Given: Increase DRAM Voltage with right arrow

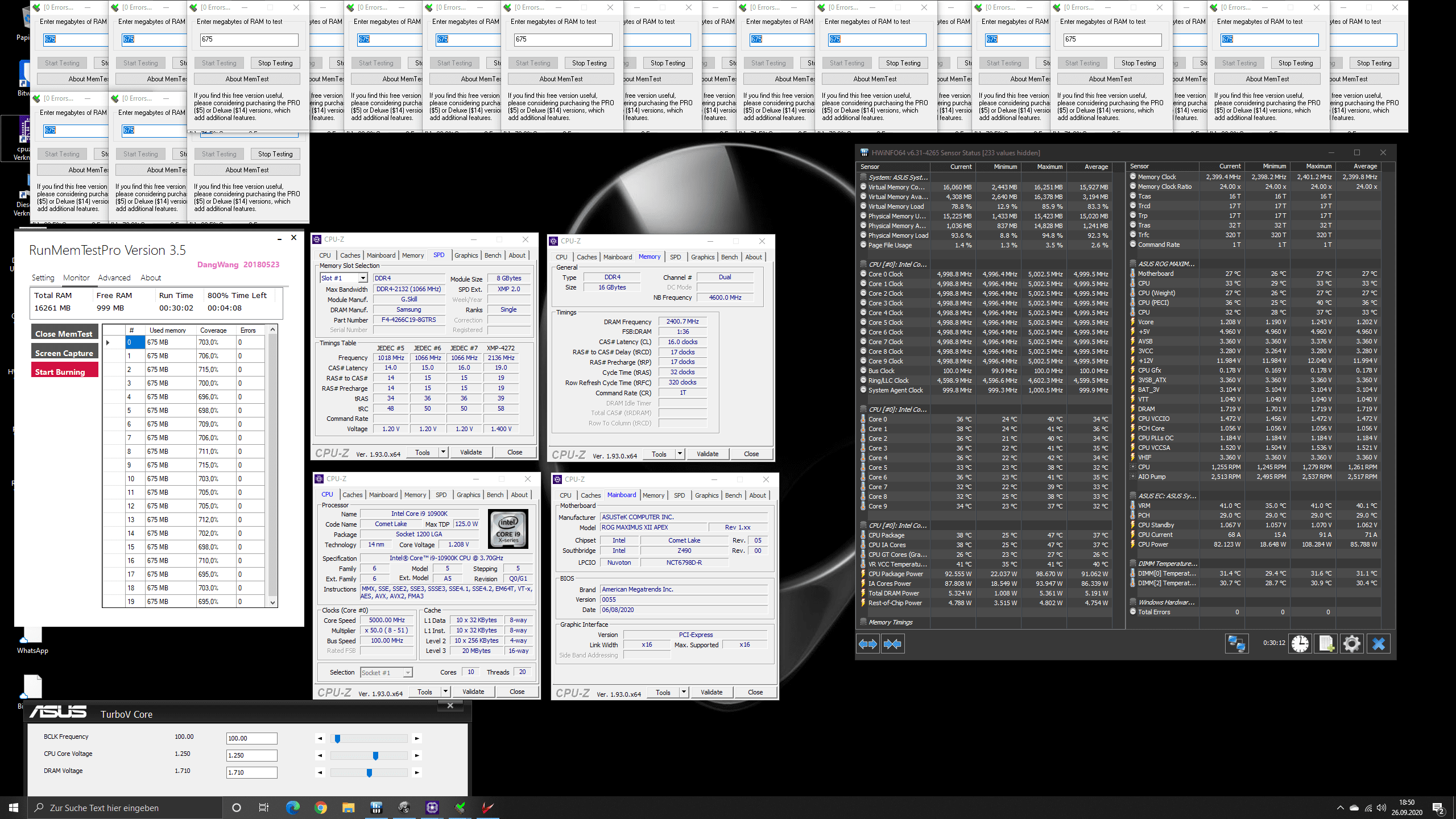Looking at the screenshot, I should click(x=417, y=772).
